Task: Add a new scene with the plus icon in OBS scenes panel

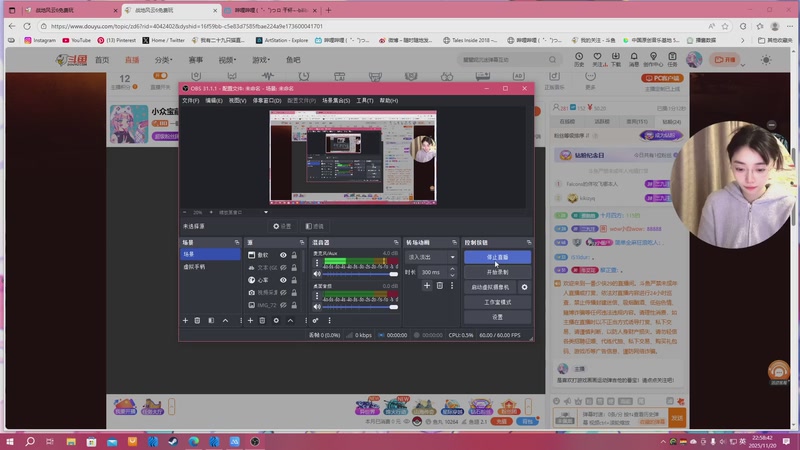Action: click(x=185, y=320)
